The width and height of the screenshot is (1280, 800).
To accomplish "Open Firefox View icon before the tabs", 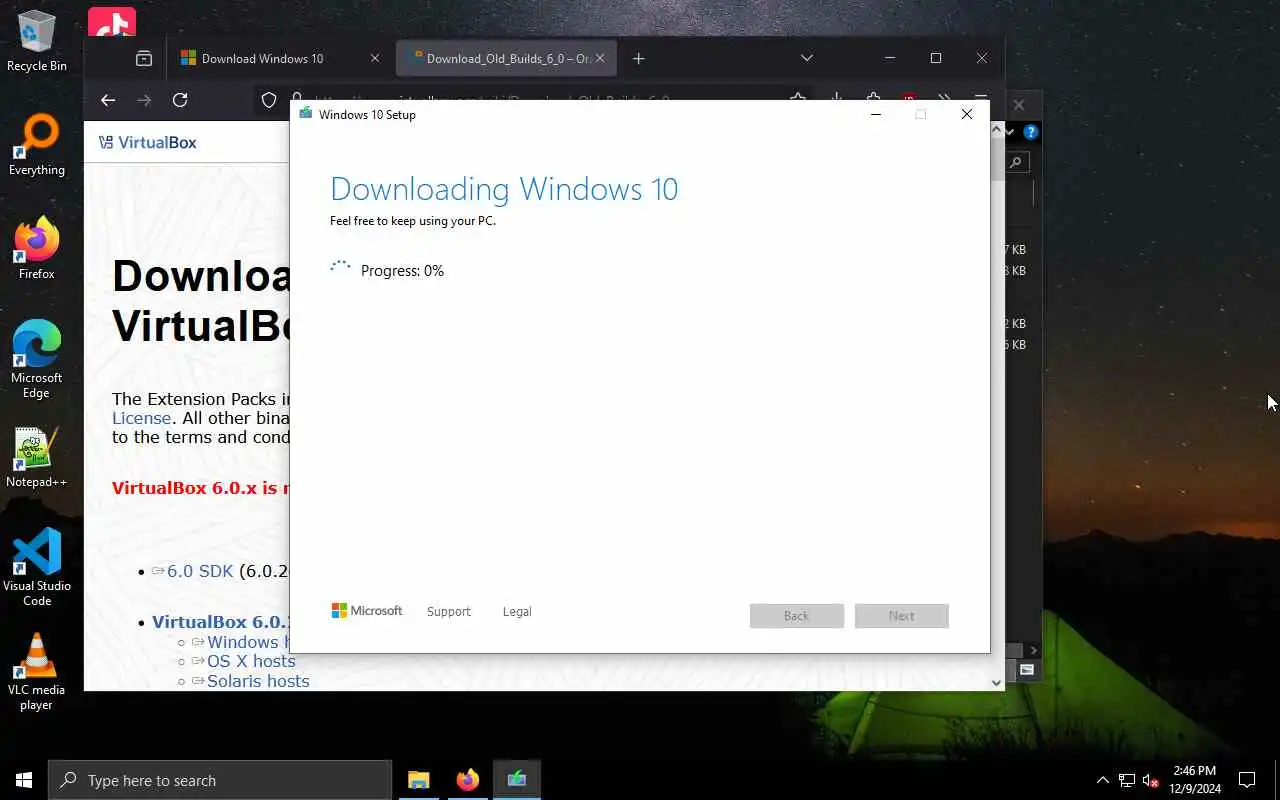I will tap(144, 58).
